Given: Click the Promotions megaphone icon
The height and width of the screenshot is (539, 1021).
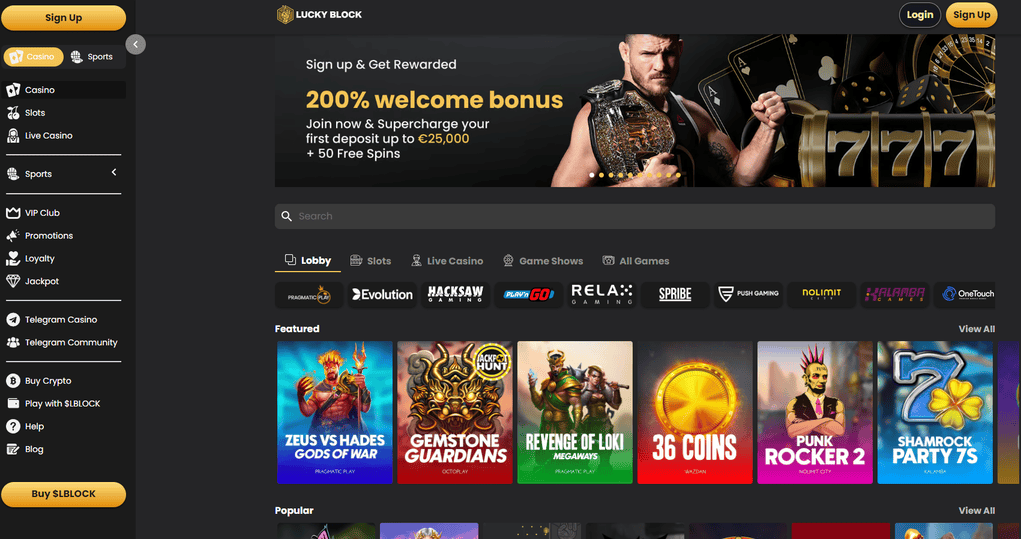Looking at the screenshot, I should click(x=13, y=236).
